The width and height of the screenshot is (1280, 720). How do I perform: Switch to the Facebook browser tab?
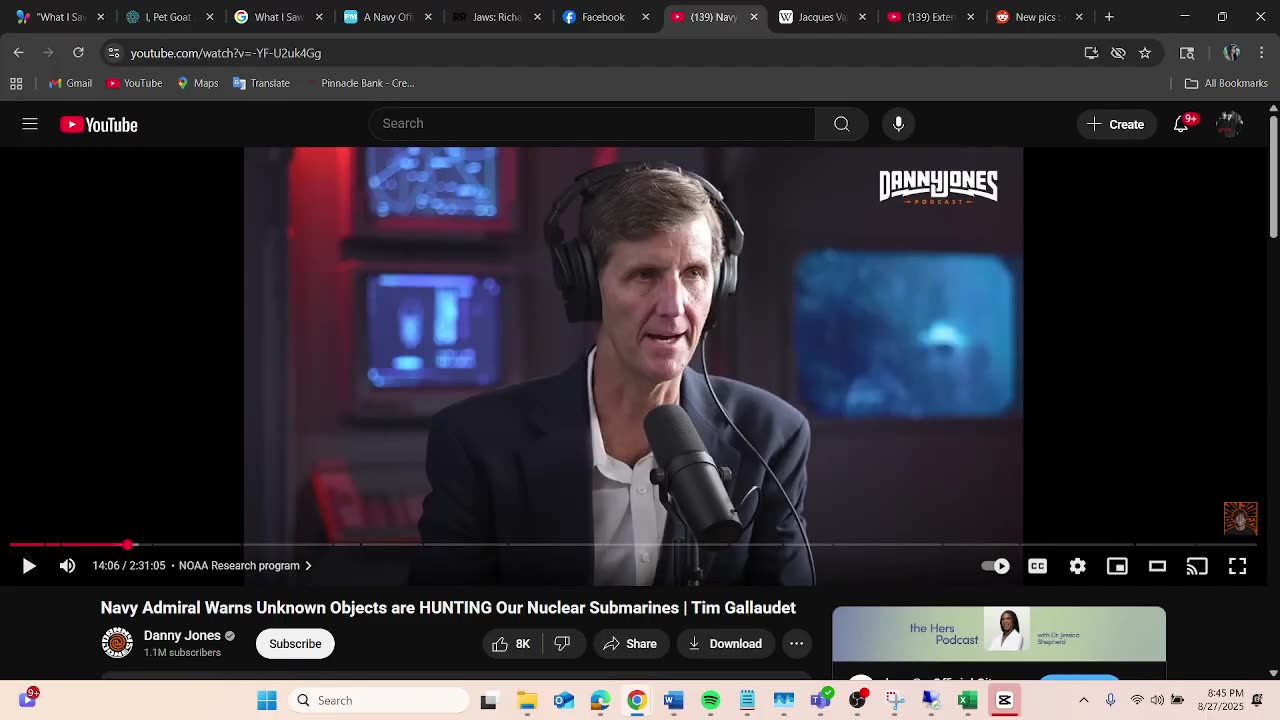click(x=604, y=17)
